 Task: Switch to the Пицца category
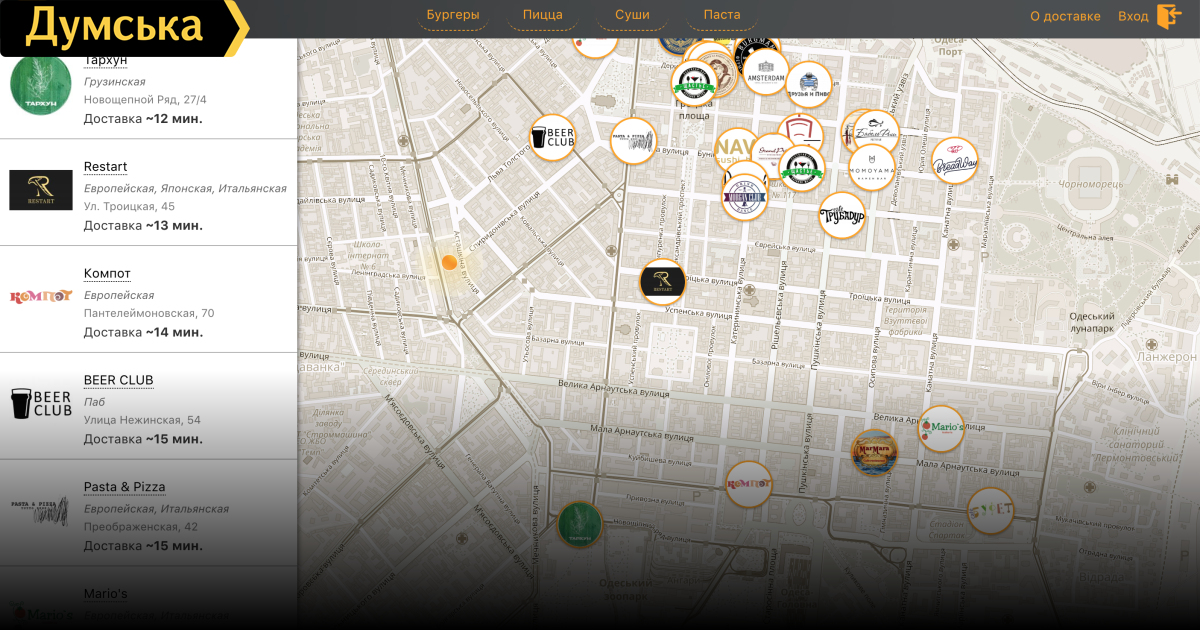542,15
